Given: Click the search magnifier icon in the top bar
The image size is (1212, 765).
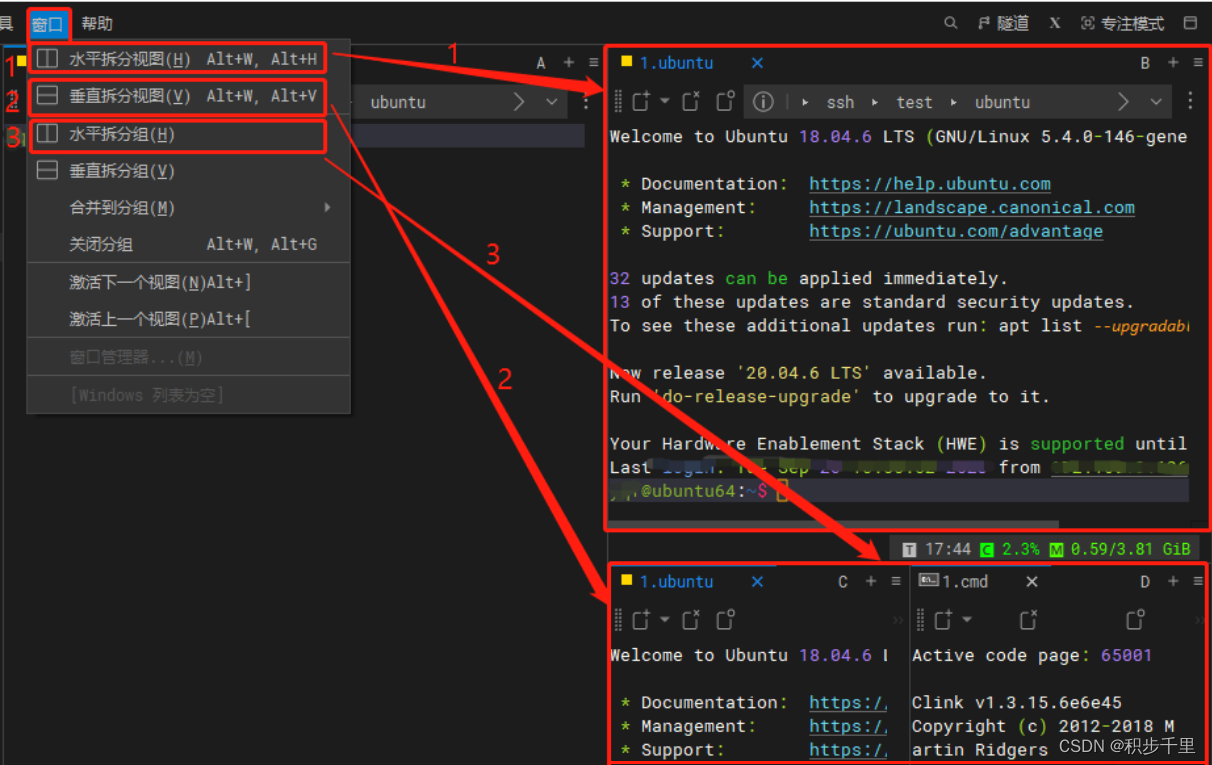Looking at the screenshot, I should click(951, 23).
